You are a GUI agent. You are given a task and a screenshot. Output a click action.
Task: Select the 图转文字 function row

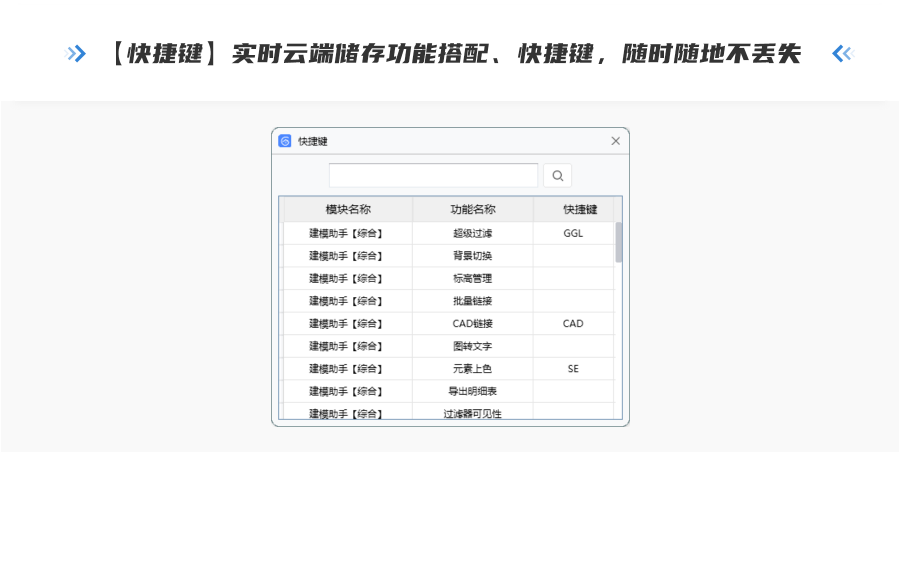(x=472, y=346)
